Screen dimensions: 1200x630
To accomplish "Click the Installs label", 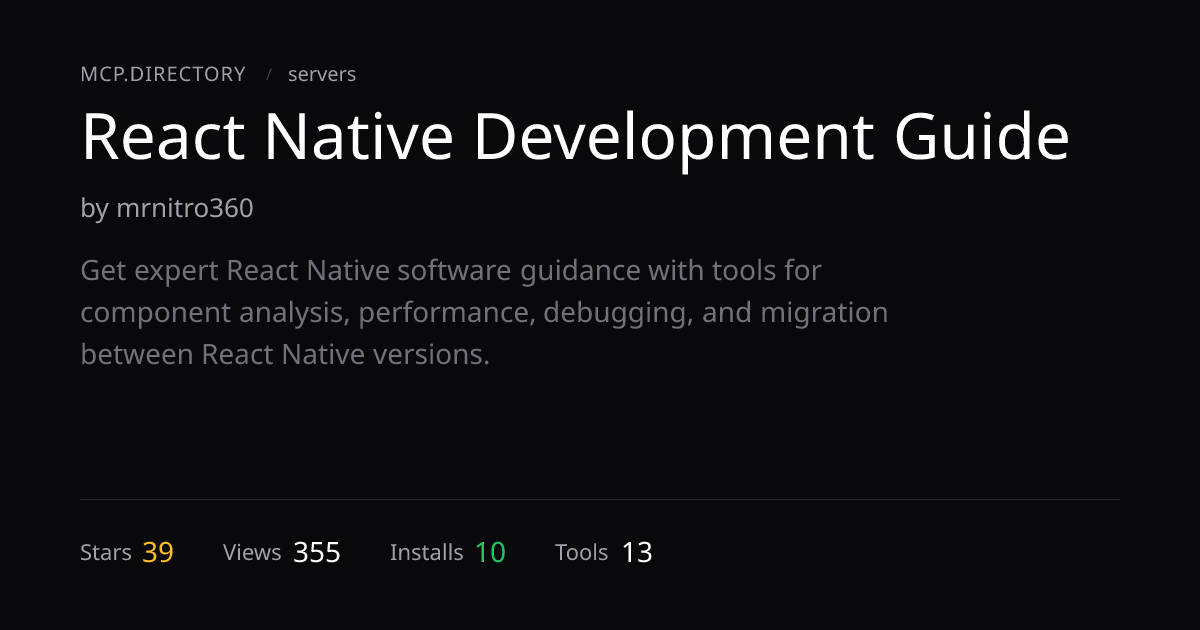I will point(427,553).
